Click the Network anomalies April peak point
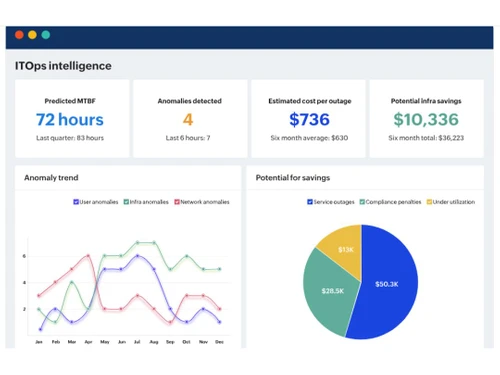This screenshot has height=375, width=500. tap(88, 256)
